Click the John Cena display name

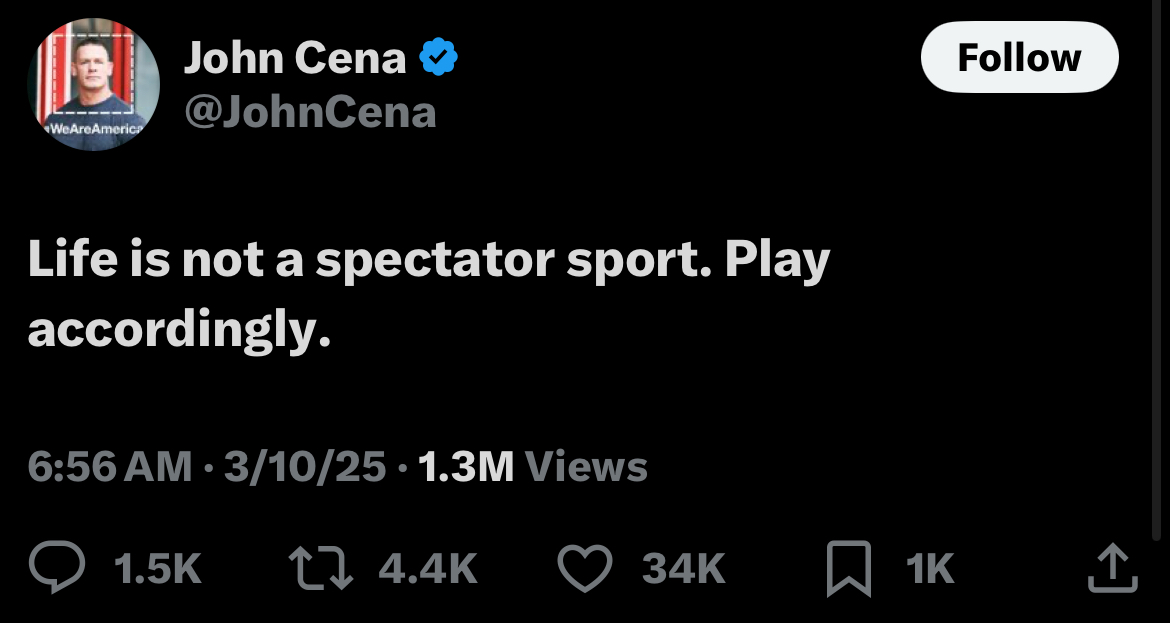click(295, 58)
